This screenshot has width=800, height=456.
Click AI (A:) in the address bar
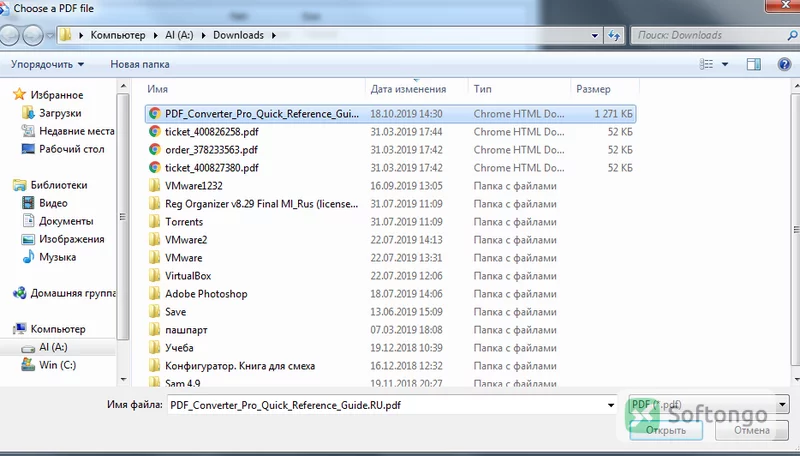(179, 35)
